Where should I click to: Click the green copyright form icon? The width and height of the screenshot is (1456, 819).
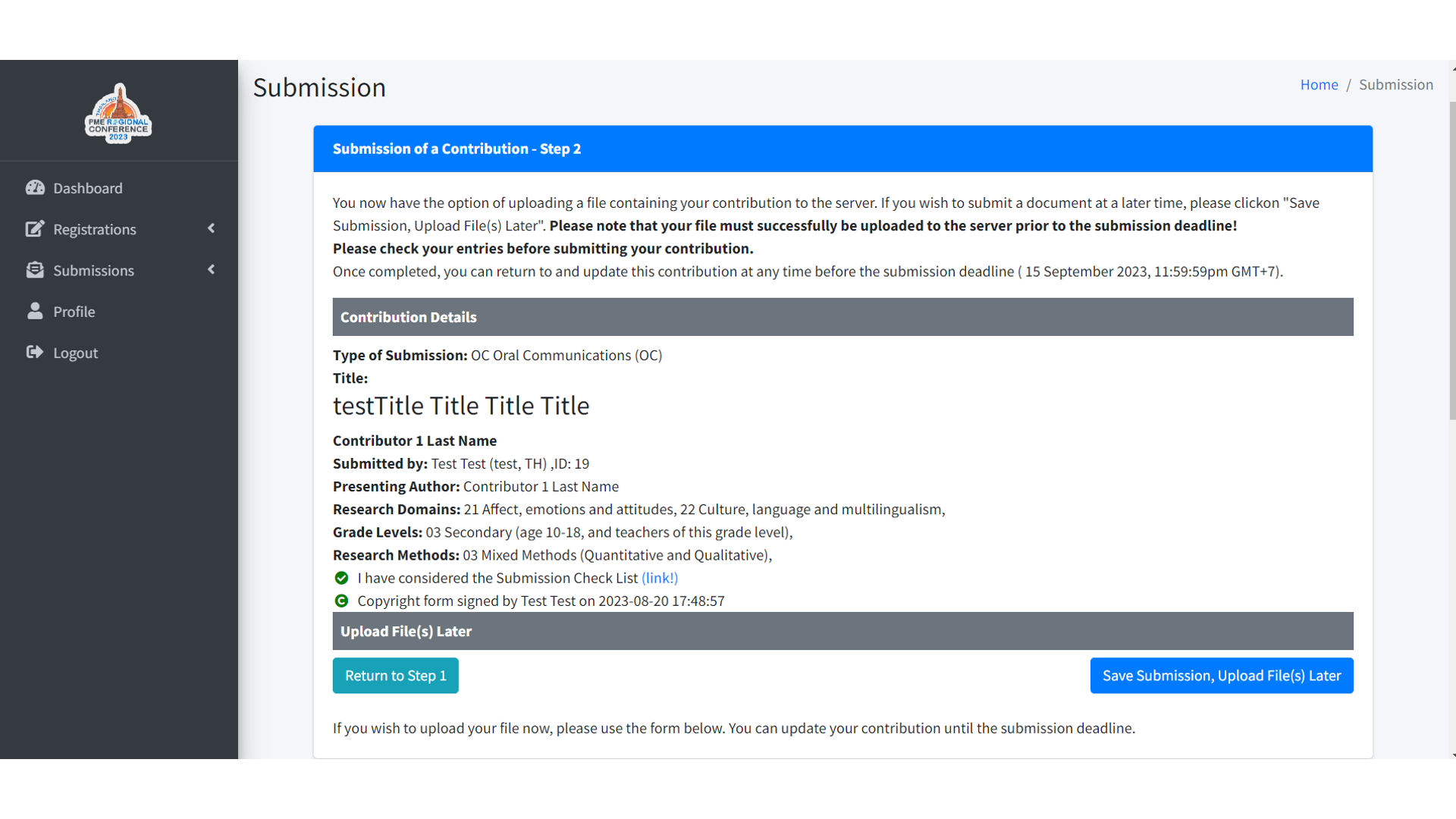pyautogui.click(x=341, y=601)
